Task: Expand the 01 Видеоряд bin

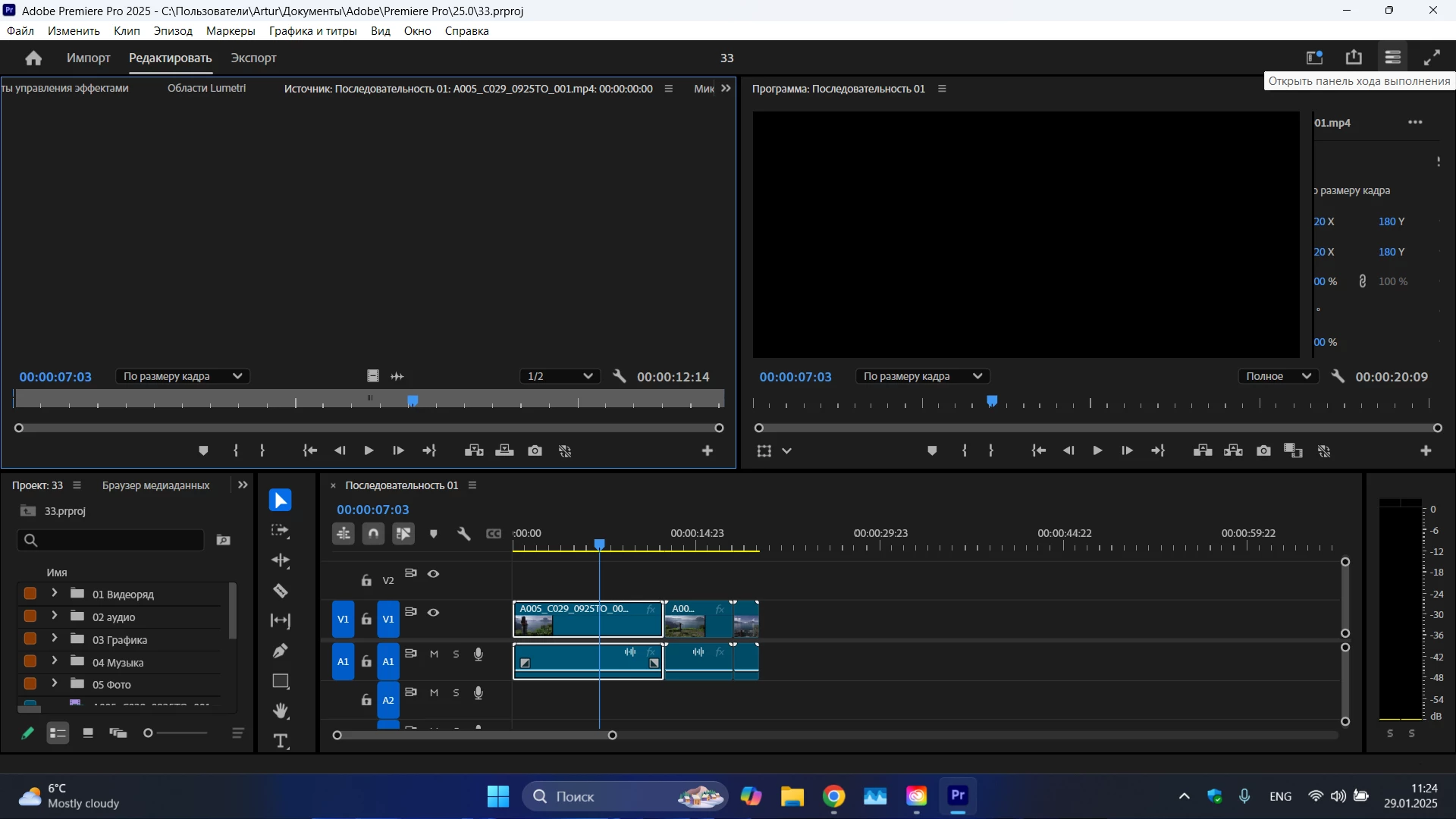Action: click(x=54, y=593)
